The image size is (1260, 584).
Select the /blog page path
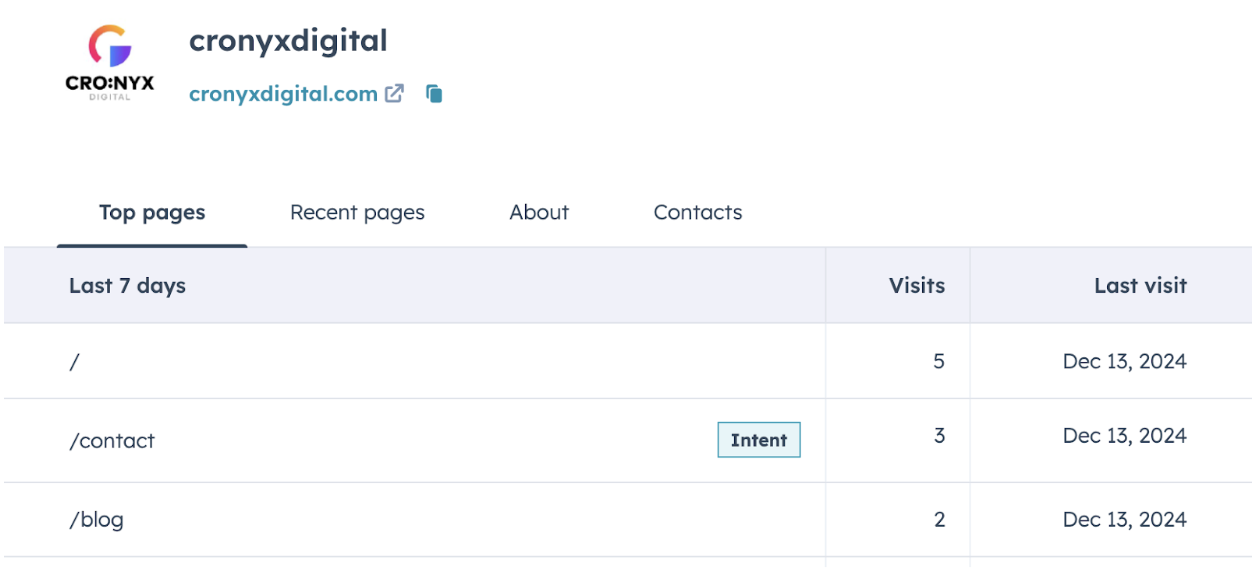tap(96, 520)
